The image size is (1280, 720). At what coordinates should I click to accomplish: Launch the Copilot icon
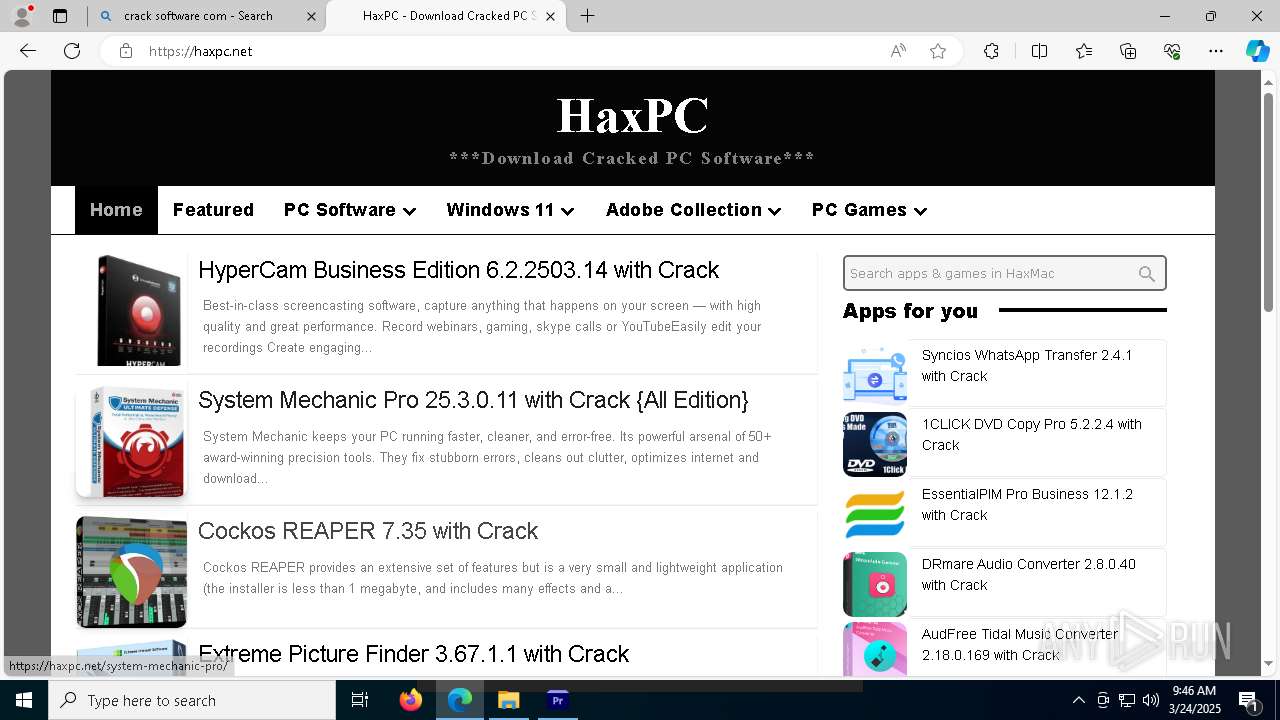[x=1257, y=51]
